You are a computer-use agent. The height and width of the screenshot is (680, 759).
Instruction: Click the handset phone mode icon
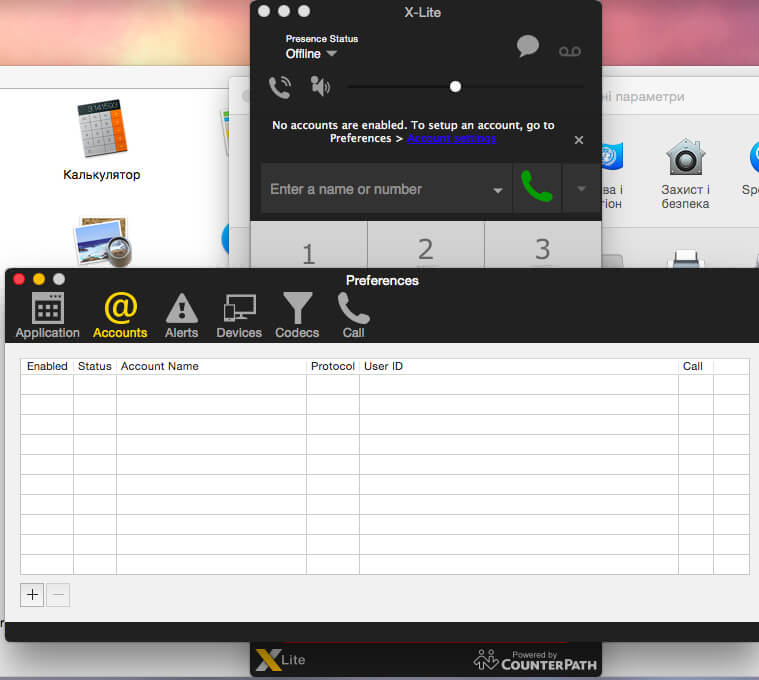(280, 87)
